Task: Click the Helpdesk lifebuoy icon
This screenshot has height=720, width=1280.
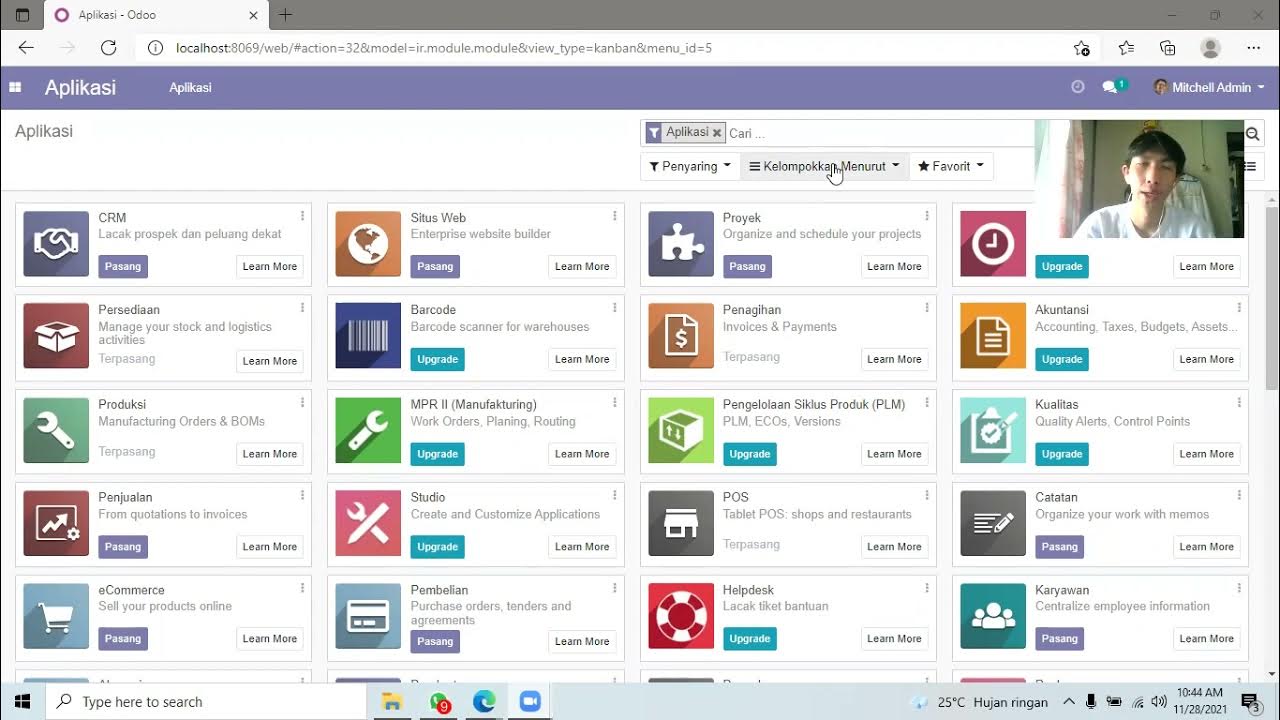Action: click(x=681, y=616)
